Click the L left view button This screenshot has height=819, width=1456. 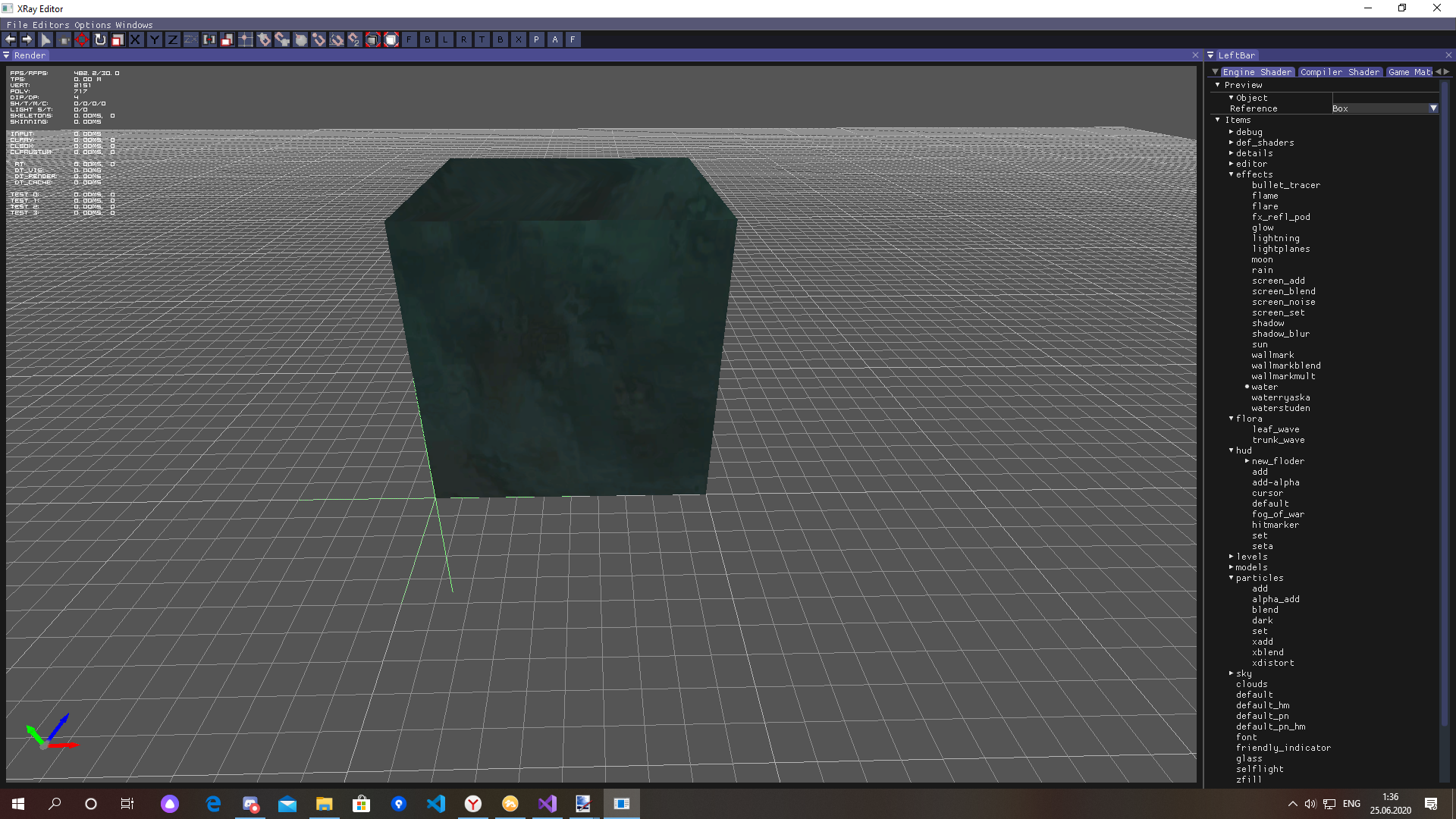tap(445, 39)
